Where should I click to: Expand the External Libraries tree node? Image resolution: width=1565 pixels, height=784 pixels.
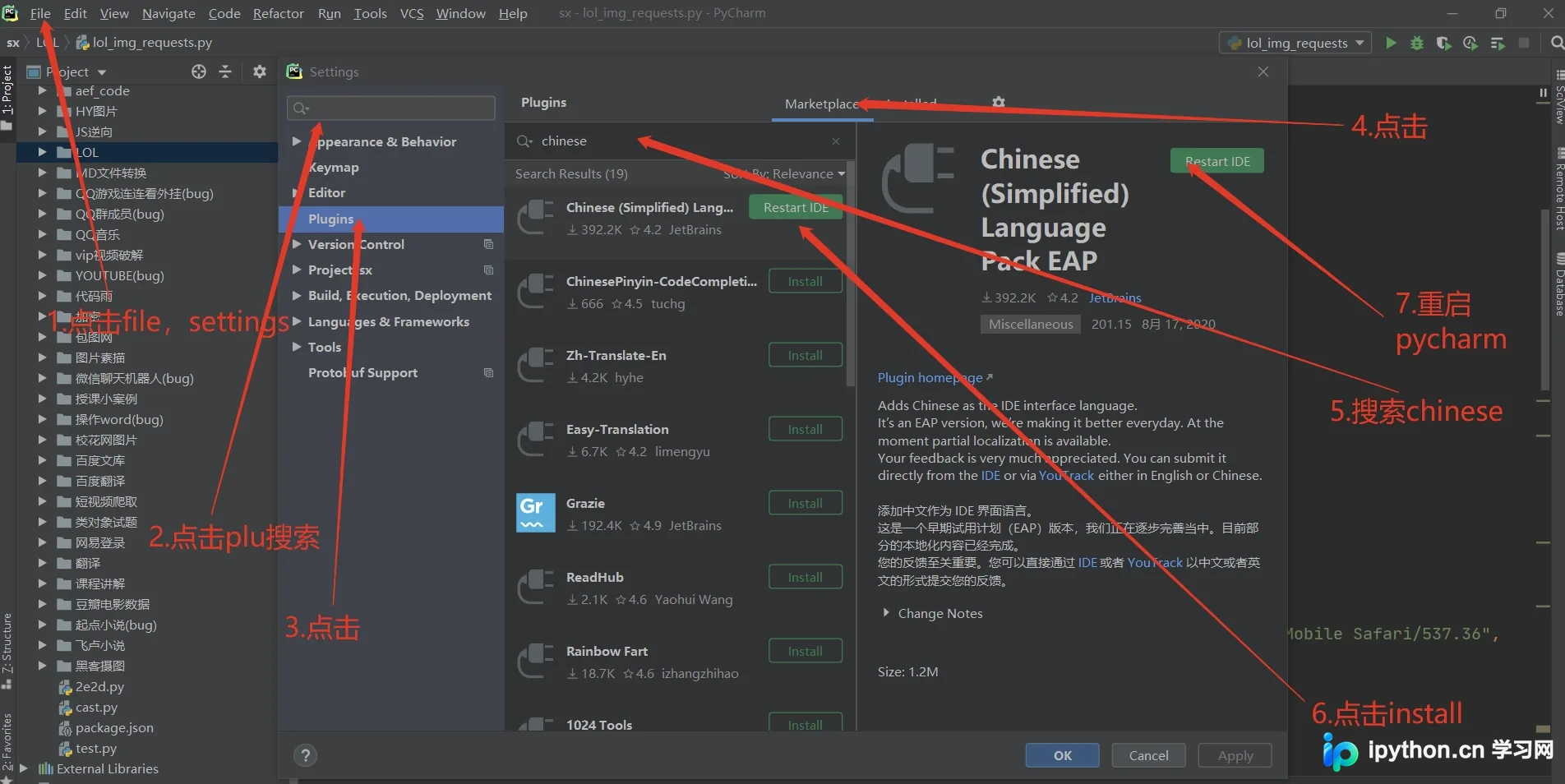click(24, 768)
